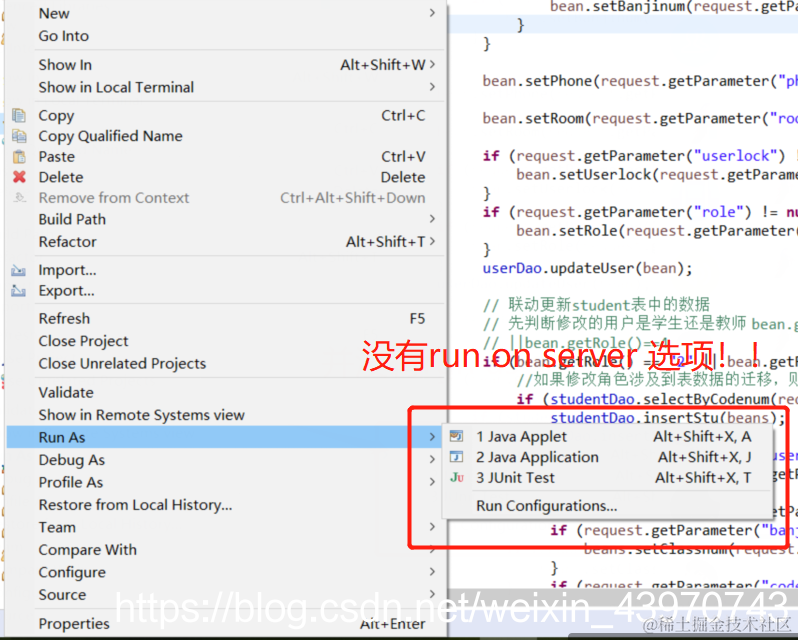Open the Configure menu entry
The image size is (798, 640).
(x=226, y=572)
